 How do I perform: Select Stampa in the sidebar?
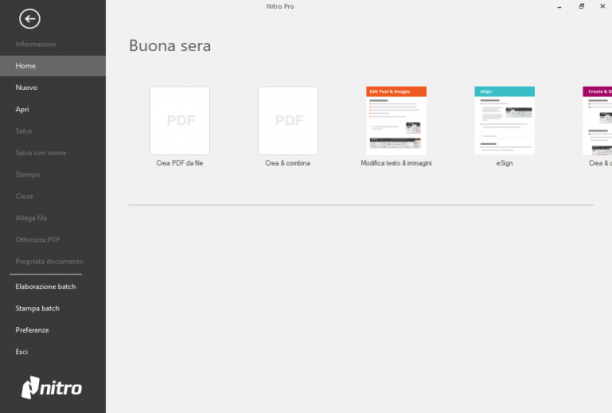coord(53,174)
